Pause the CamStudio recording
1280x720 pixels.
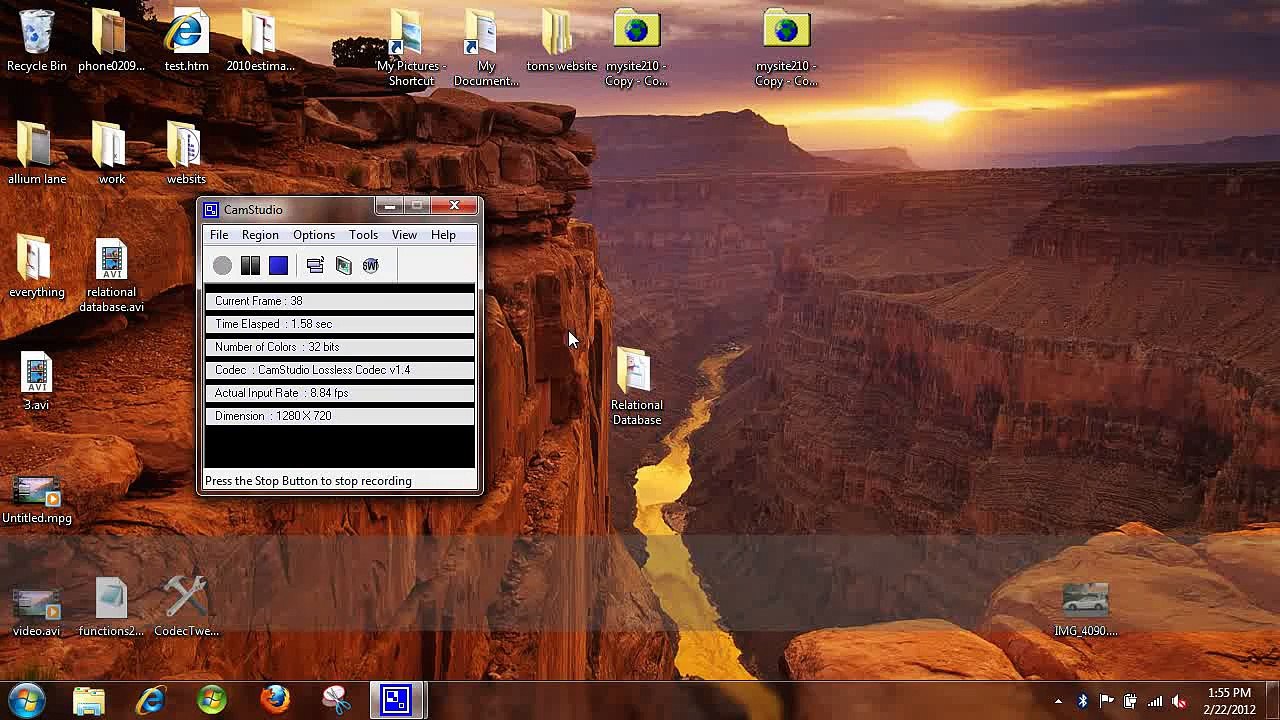pos(250,265)
